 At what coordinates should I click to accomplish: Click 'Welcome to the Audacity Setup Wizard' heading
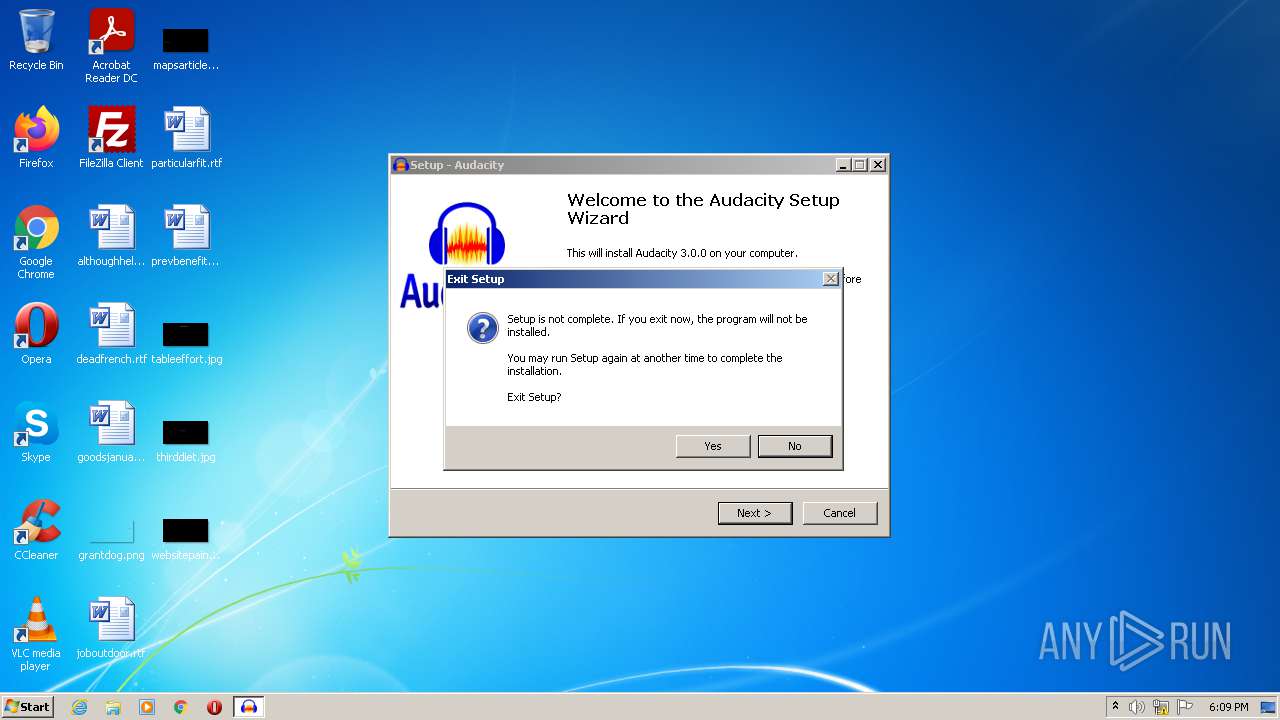pos(703,209)
